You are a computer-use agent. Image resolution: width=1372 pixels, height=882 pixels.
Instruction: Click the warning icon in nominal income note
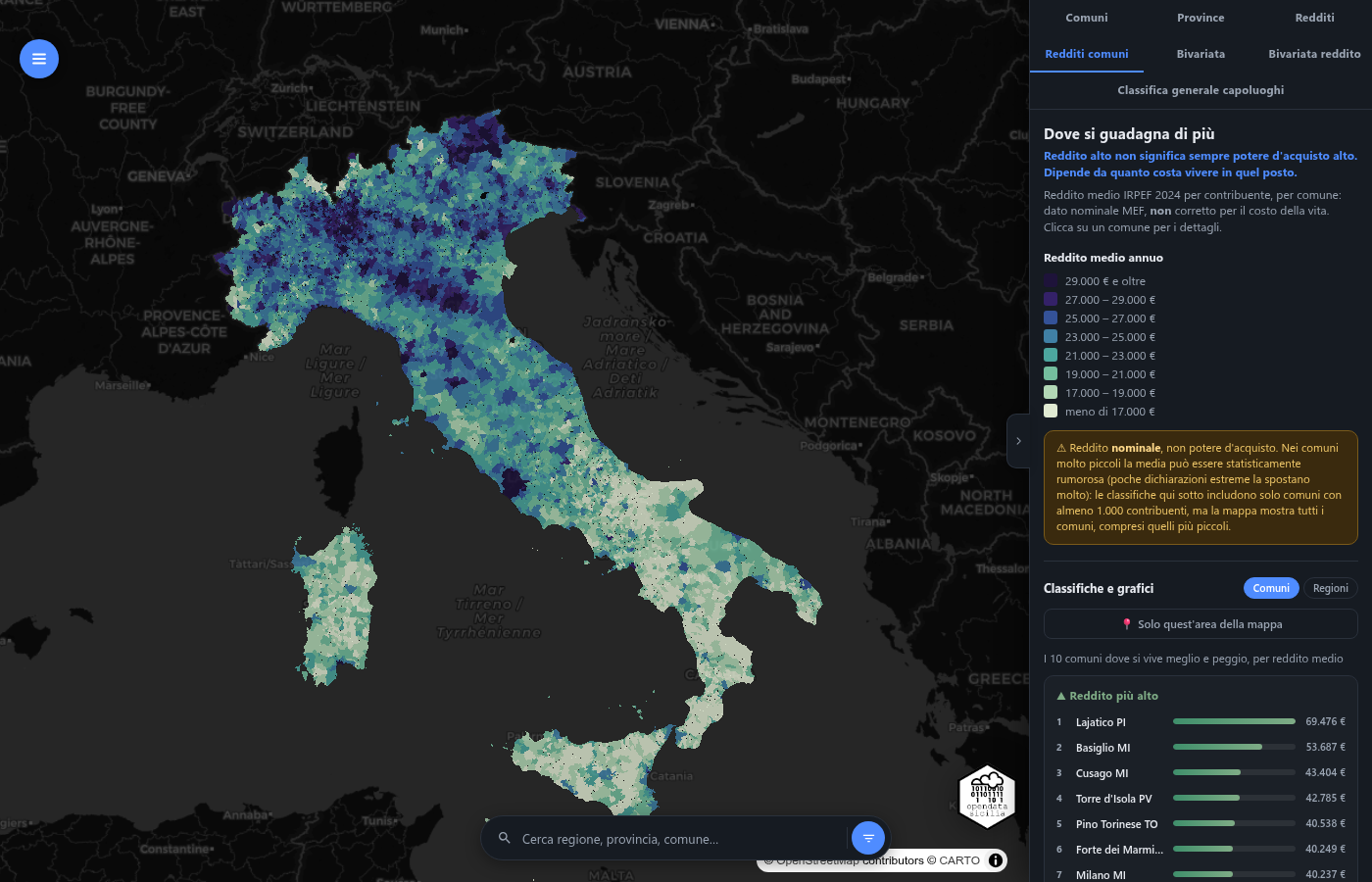[1061, 448]
